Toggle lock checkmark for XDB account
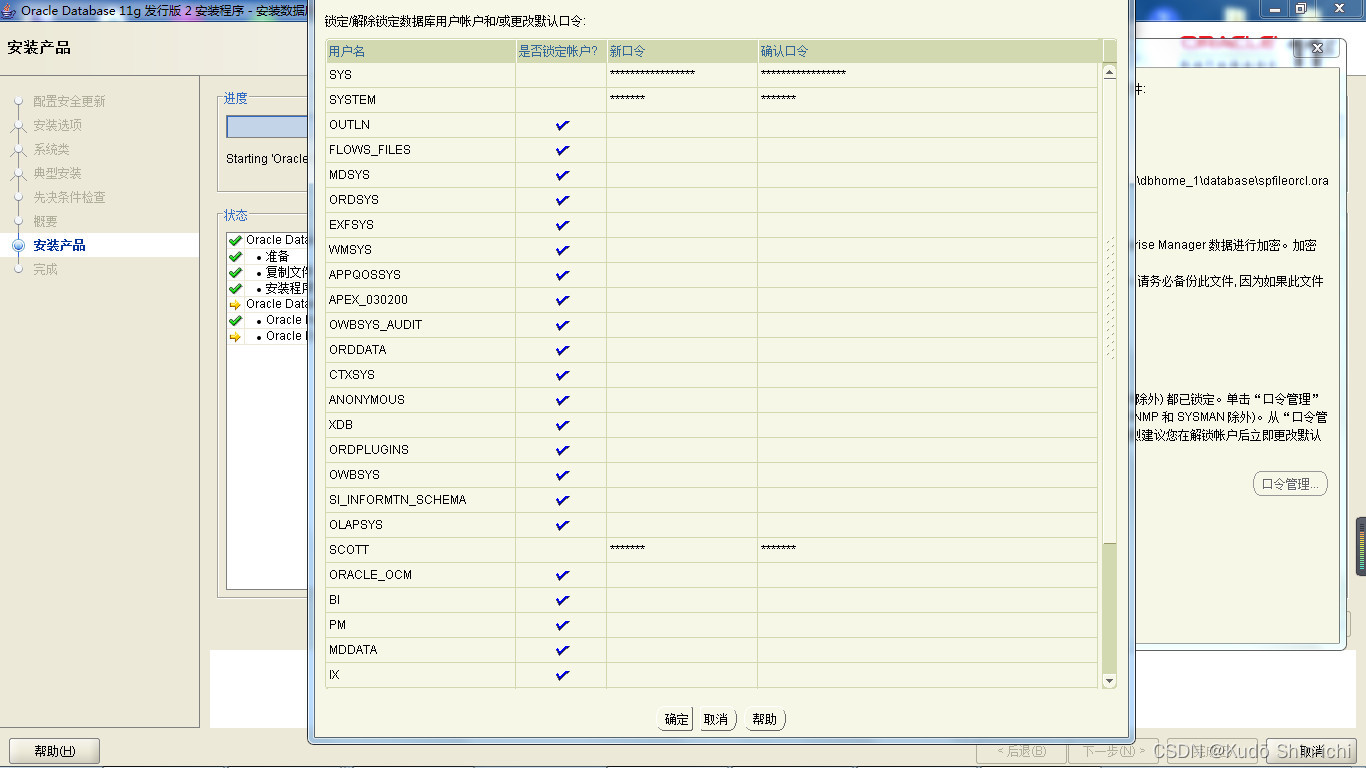1366x768 pixels. [x=562, y=425]
